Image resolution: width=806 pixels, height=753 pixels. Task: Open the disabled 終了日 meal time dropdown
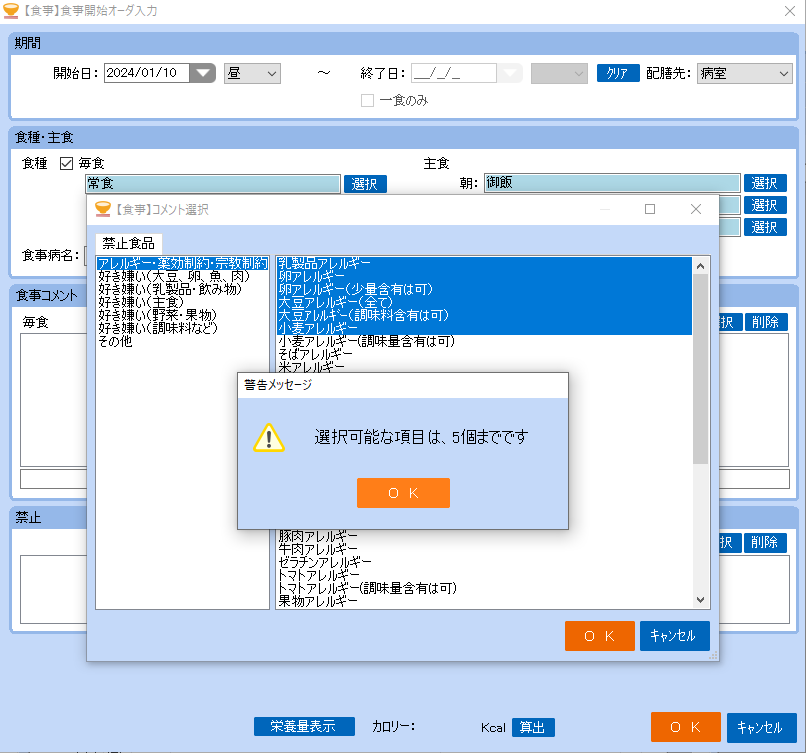pos(559,74)
